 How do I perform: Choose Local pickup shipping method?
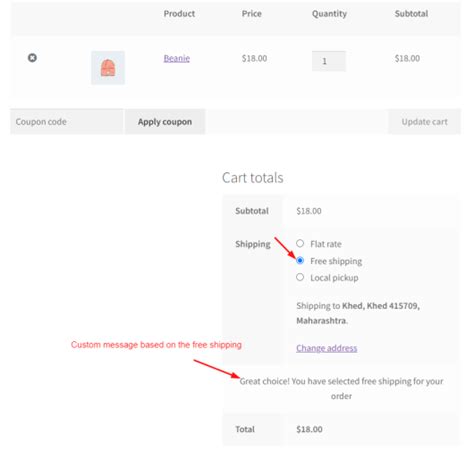coord(300,277)
